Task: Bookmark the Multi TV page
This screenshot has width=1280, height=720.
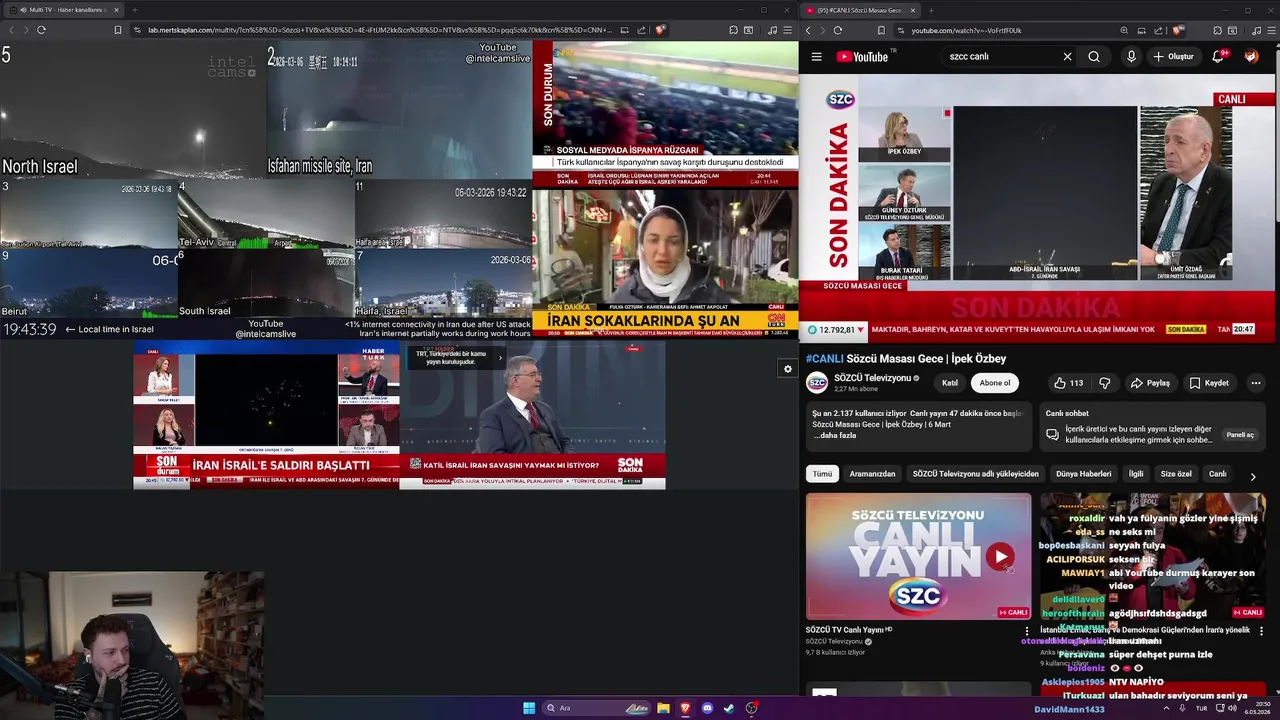Action: (117, 30)
